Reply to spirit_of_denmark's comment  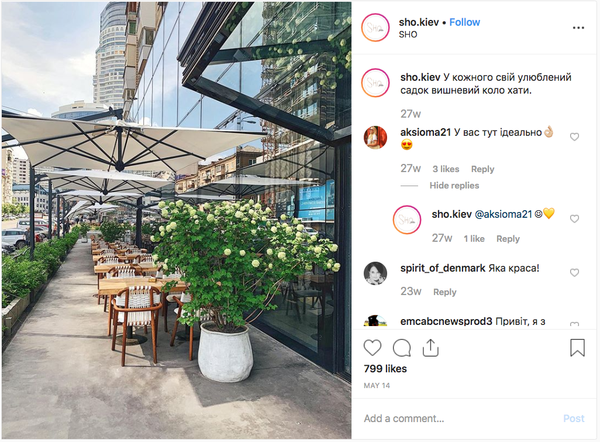[x=445, y=292]
